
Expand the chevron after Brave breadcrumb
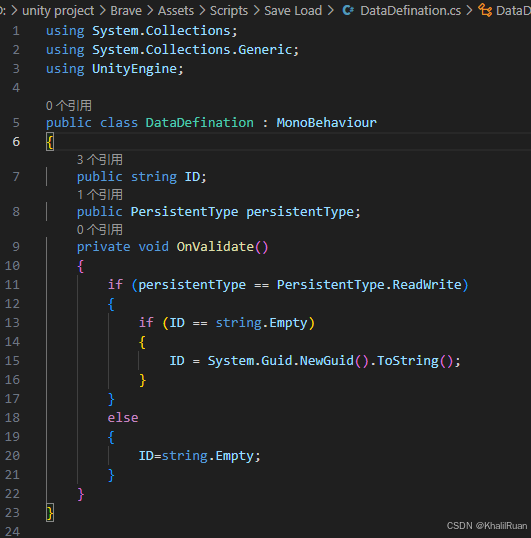pyautogui.click(x=150, y=11)
